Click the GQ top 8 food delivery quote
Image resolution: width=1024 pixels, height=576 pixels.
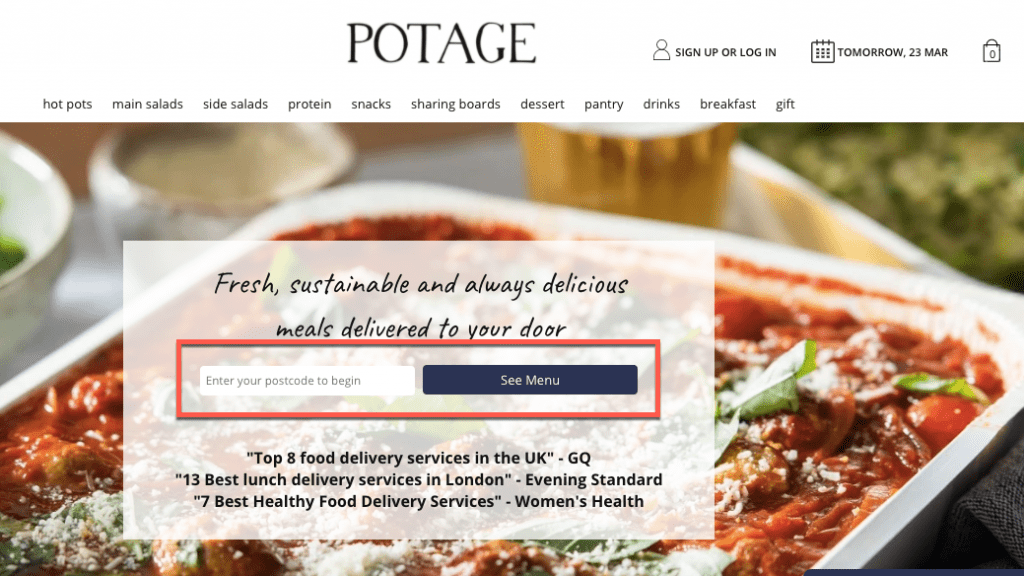point(419,458)
